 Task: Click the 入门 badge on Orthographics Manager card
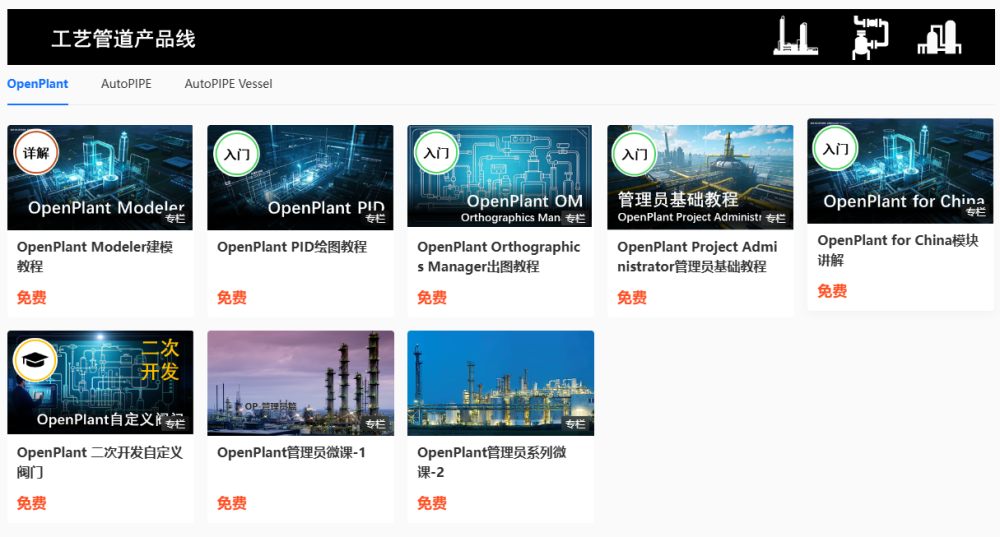436,153
